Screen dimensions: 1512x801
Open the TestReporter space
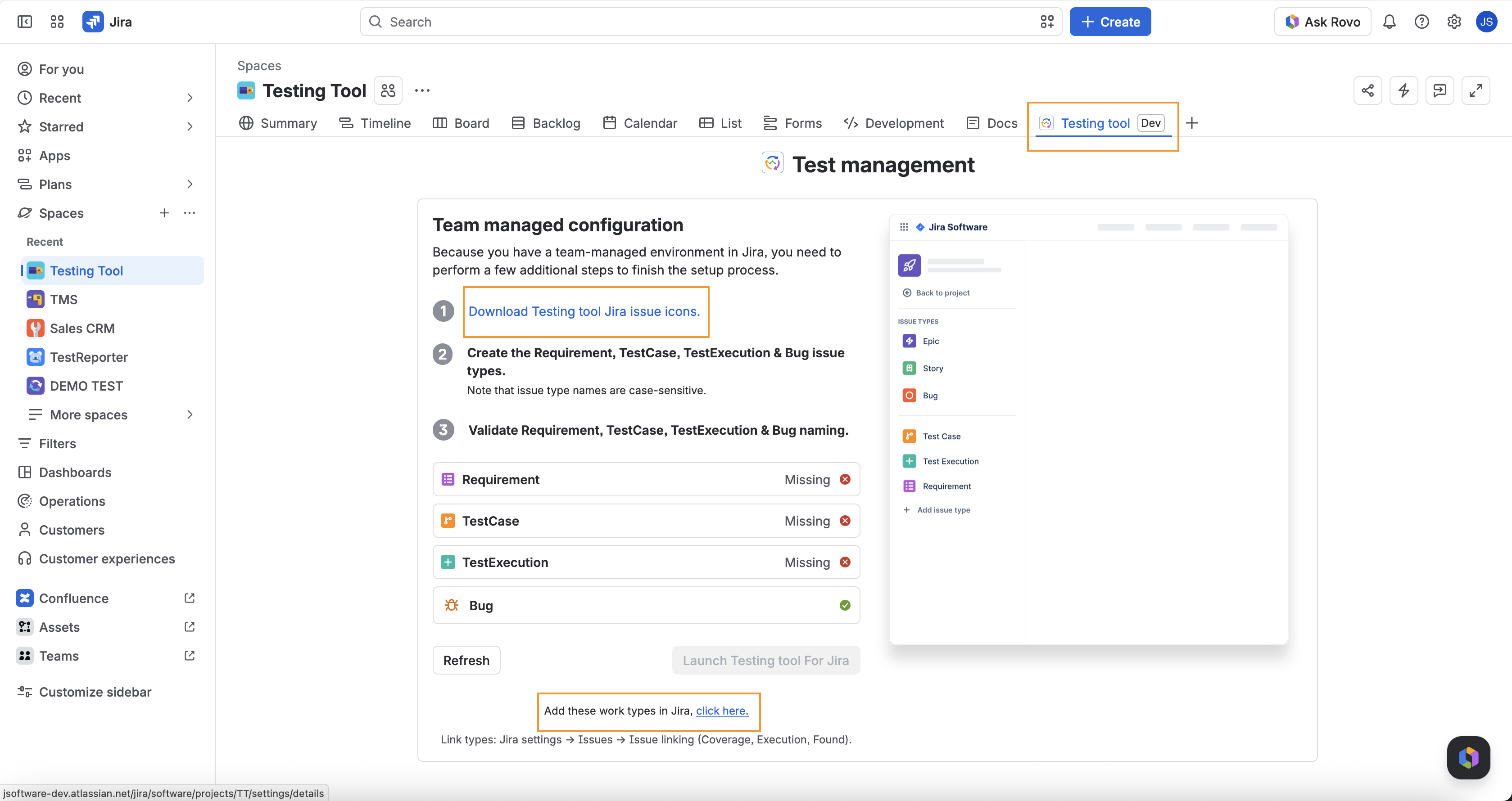(x=113, y=357)
